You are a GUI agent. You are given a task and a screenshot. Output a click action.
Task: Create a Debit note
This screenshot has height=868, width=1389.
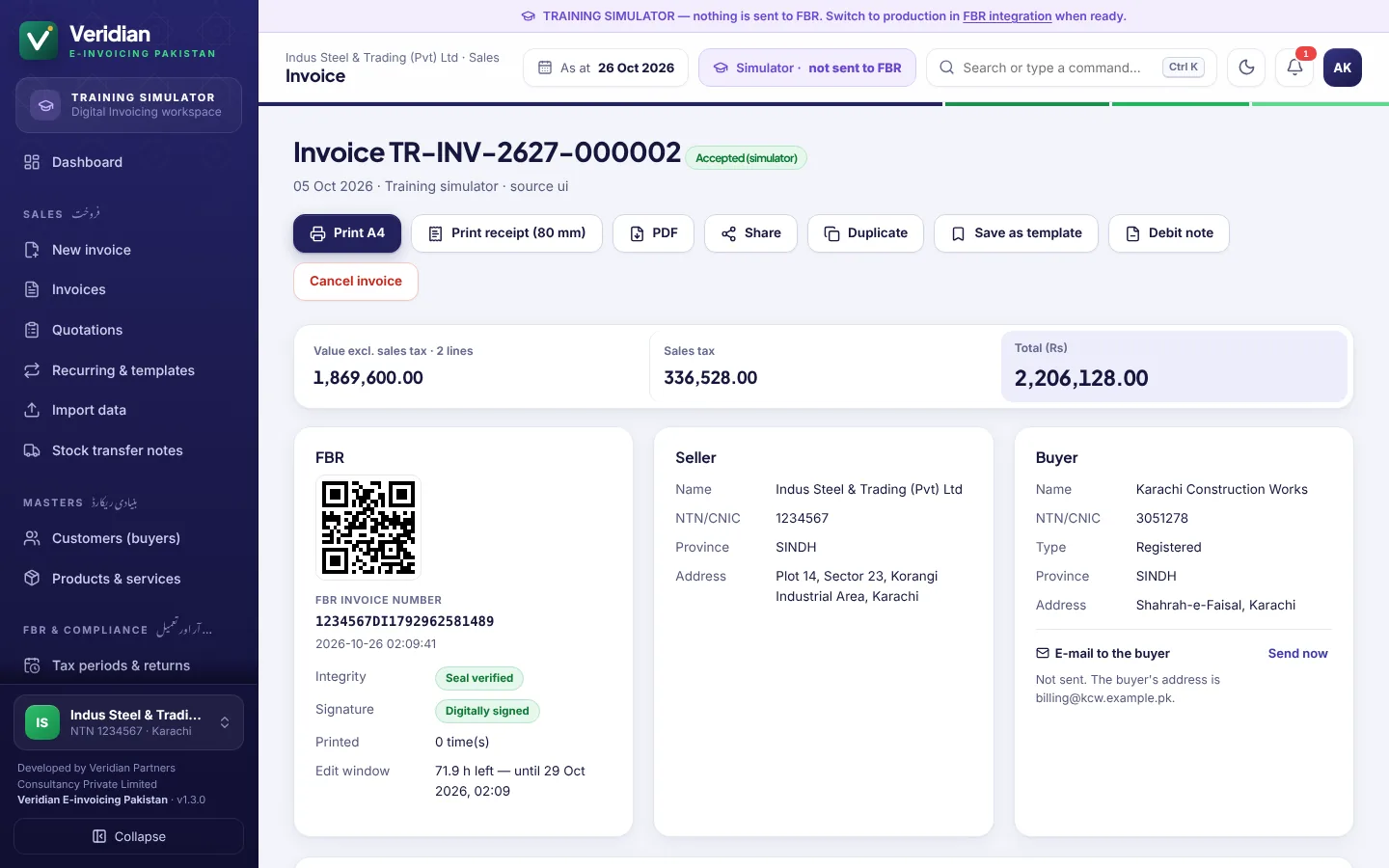(x=1169, y=233)
